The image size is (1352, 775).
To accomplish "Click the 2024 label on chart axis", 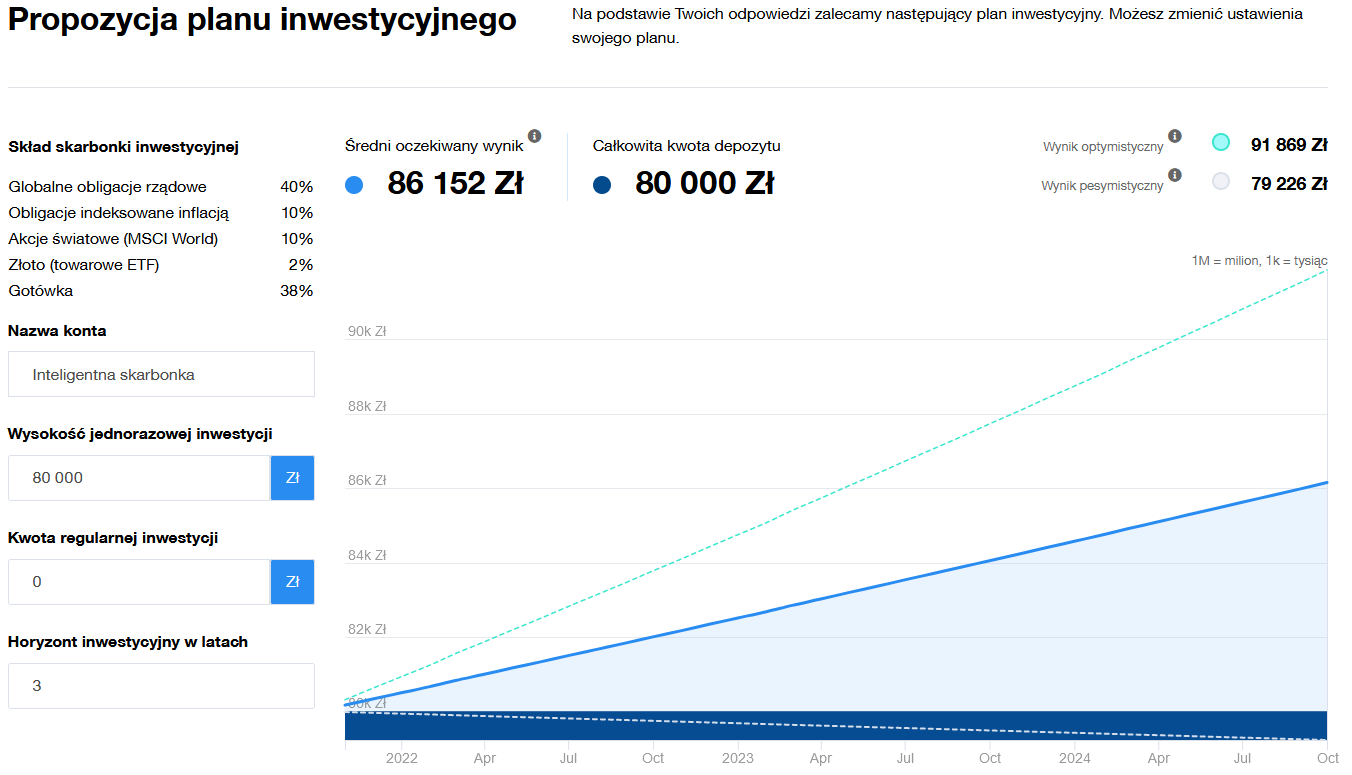I will coord(1075,758).
